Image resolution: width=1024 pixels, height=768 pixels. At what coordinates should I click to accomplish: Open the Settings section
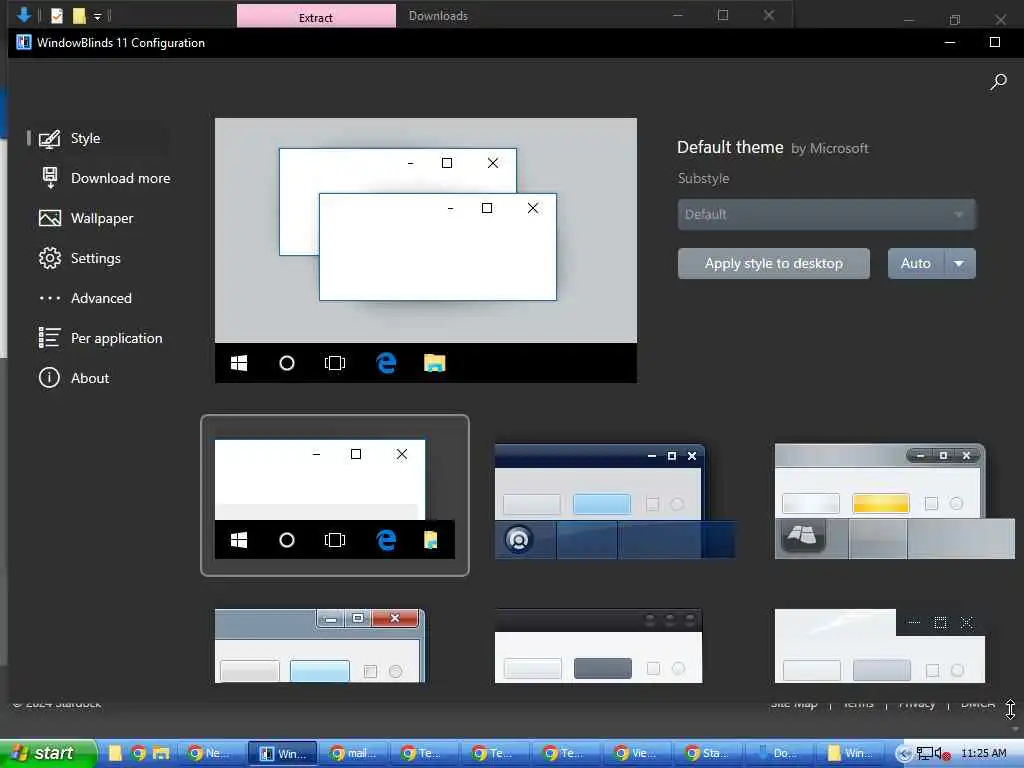[x=95, y=258]
